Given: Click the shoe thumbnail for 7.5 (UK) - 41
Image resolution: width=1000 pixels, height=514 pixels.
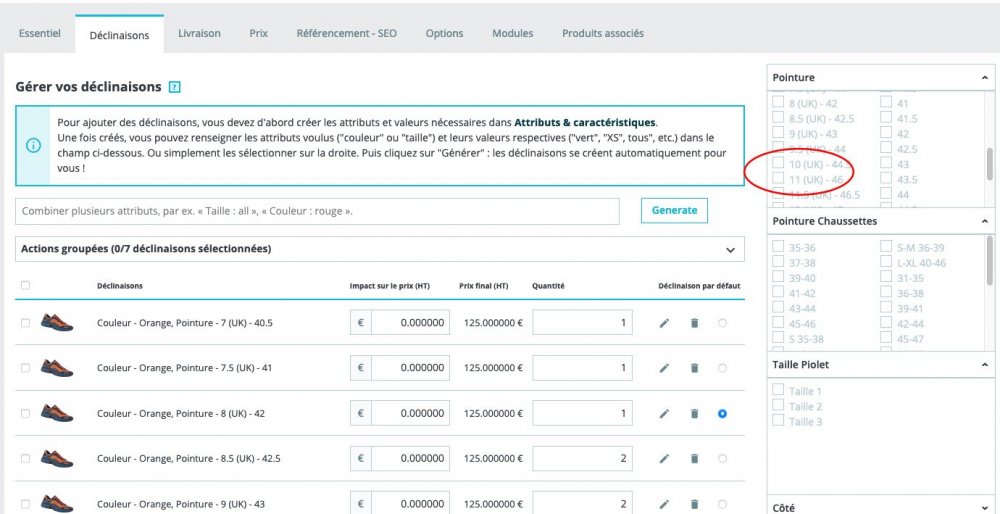Looking at the screenshot, I should tap(57, 367).
